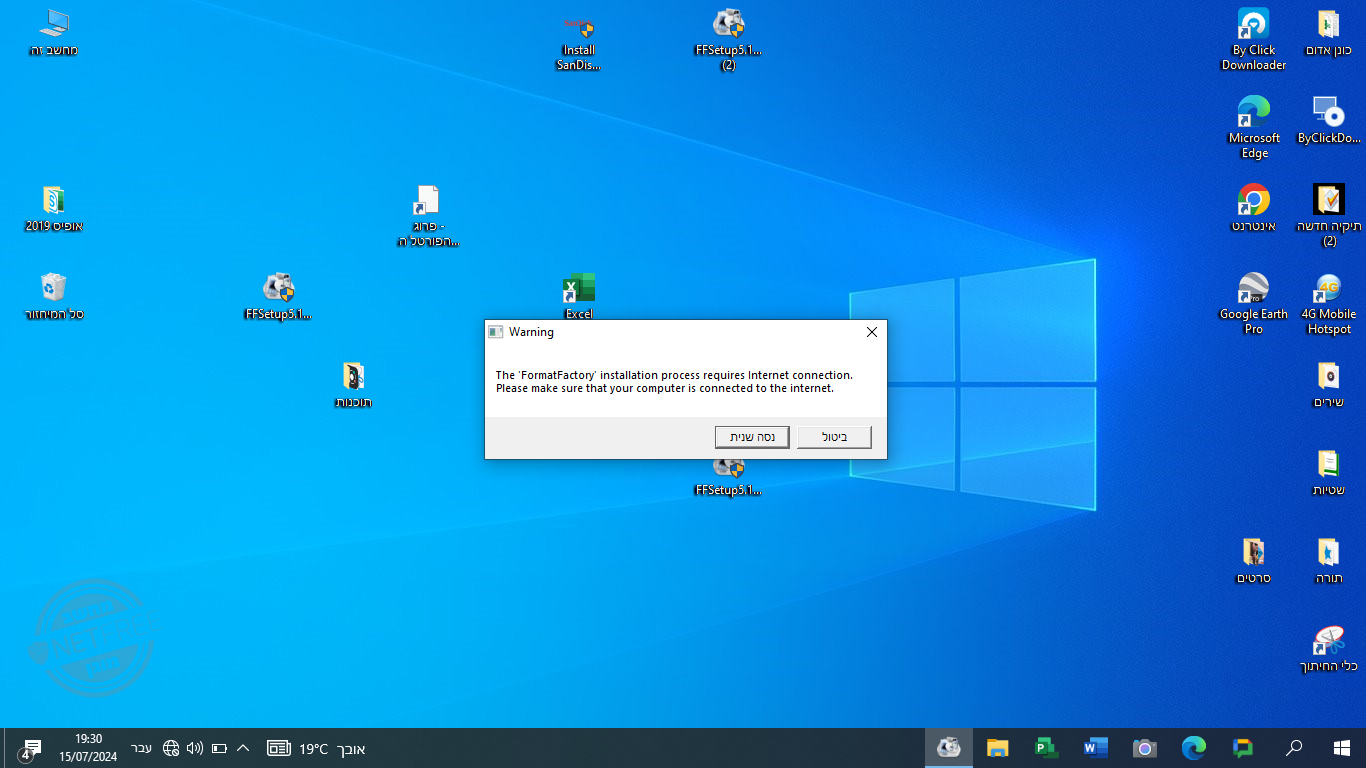Select the 4G Mobile Hotspot shortcut
The image size is (1366, 768).
(x=1329, y=304)
